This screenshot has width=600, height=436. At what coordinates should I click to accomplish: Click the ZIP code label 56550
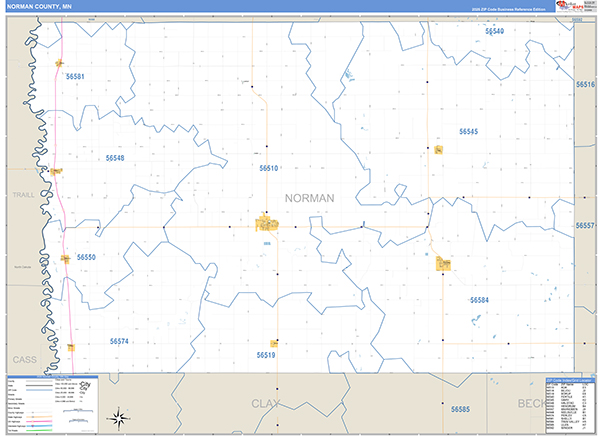pyautogui.click(x=86, y=257)
